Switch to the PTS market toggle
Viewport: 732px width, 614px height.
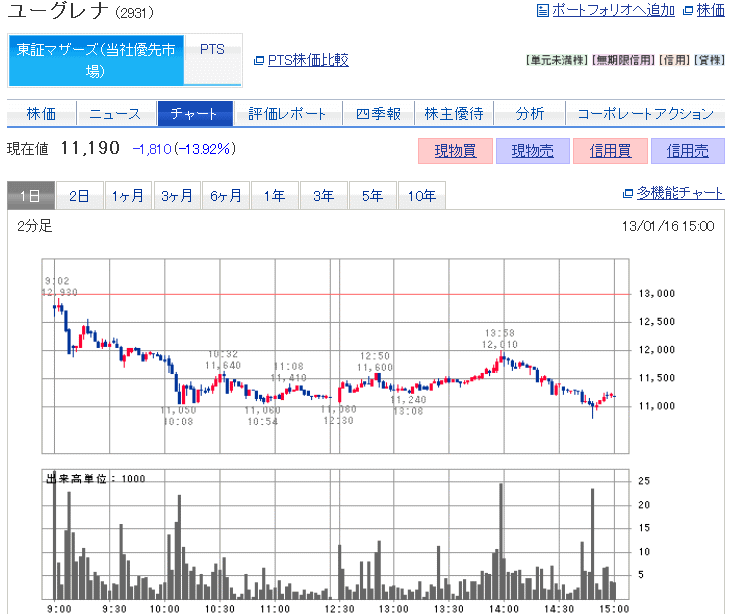pyautogui.click(x=212, y=49)
